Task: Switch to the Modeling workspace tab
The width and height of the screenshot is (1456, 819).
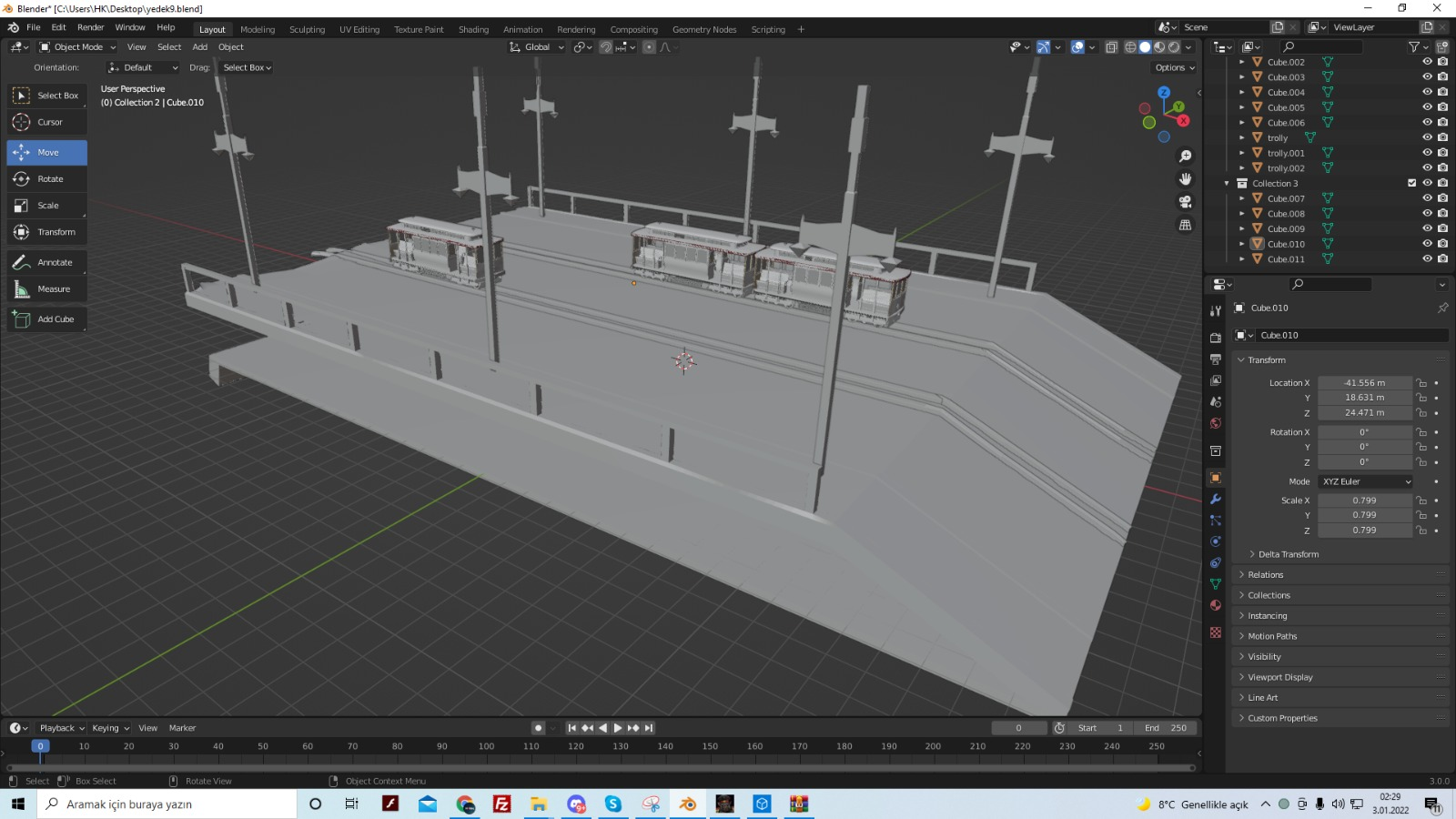Action: (x=258, y=29)
